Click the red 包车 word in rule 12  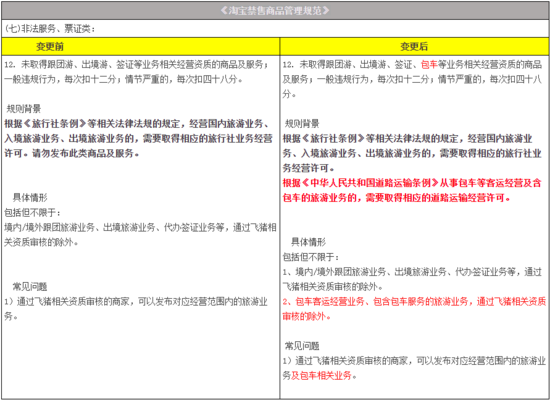pos(429,65)
